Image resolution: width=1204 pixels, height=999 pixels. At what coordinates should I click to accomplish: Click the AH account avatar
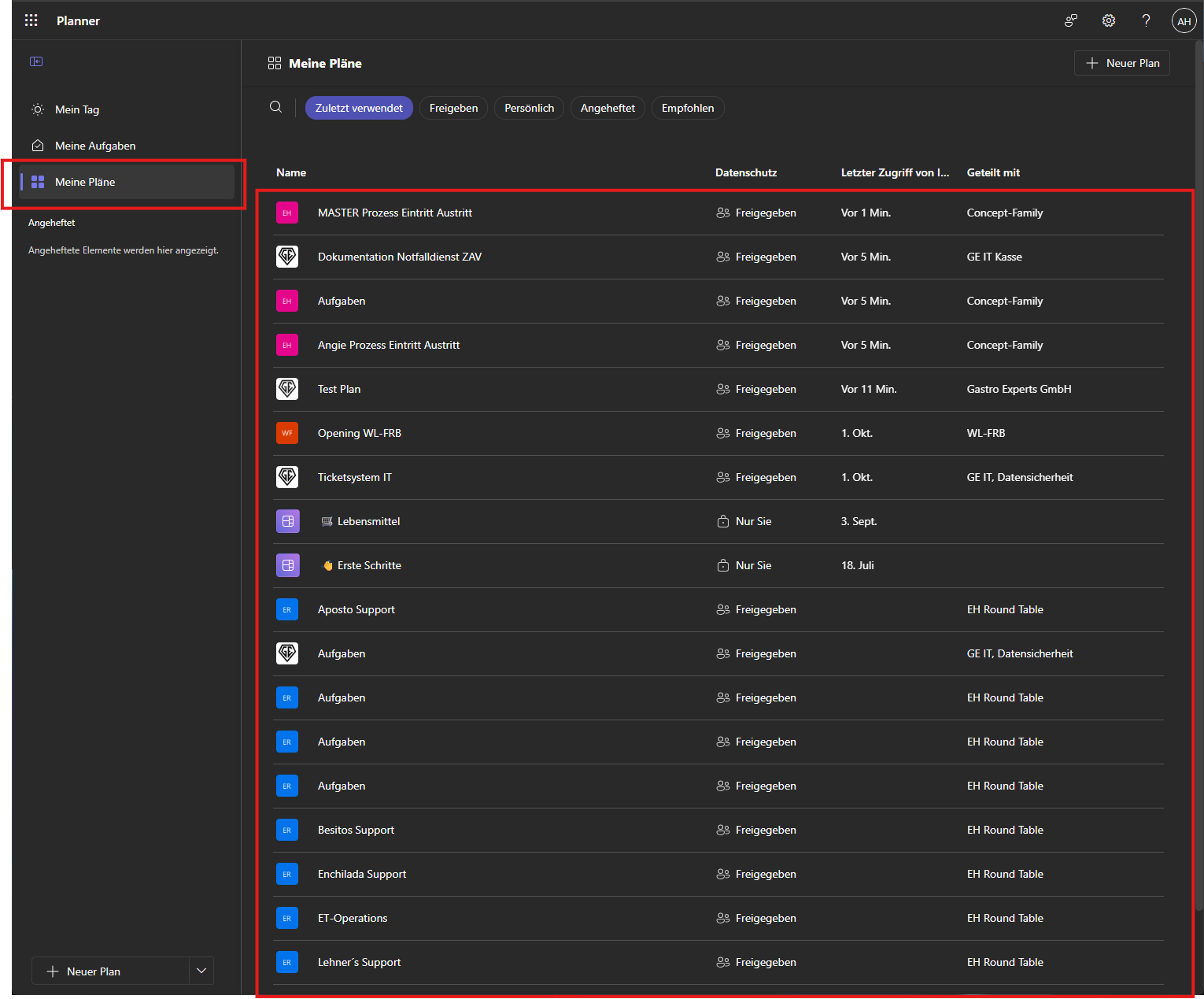(x=1184, y=21)
